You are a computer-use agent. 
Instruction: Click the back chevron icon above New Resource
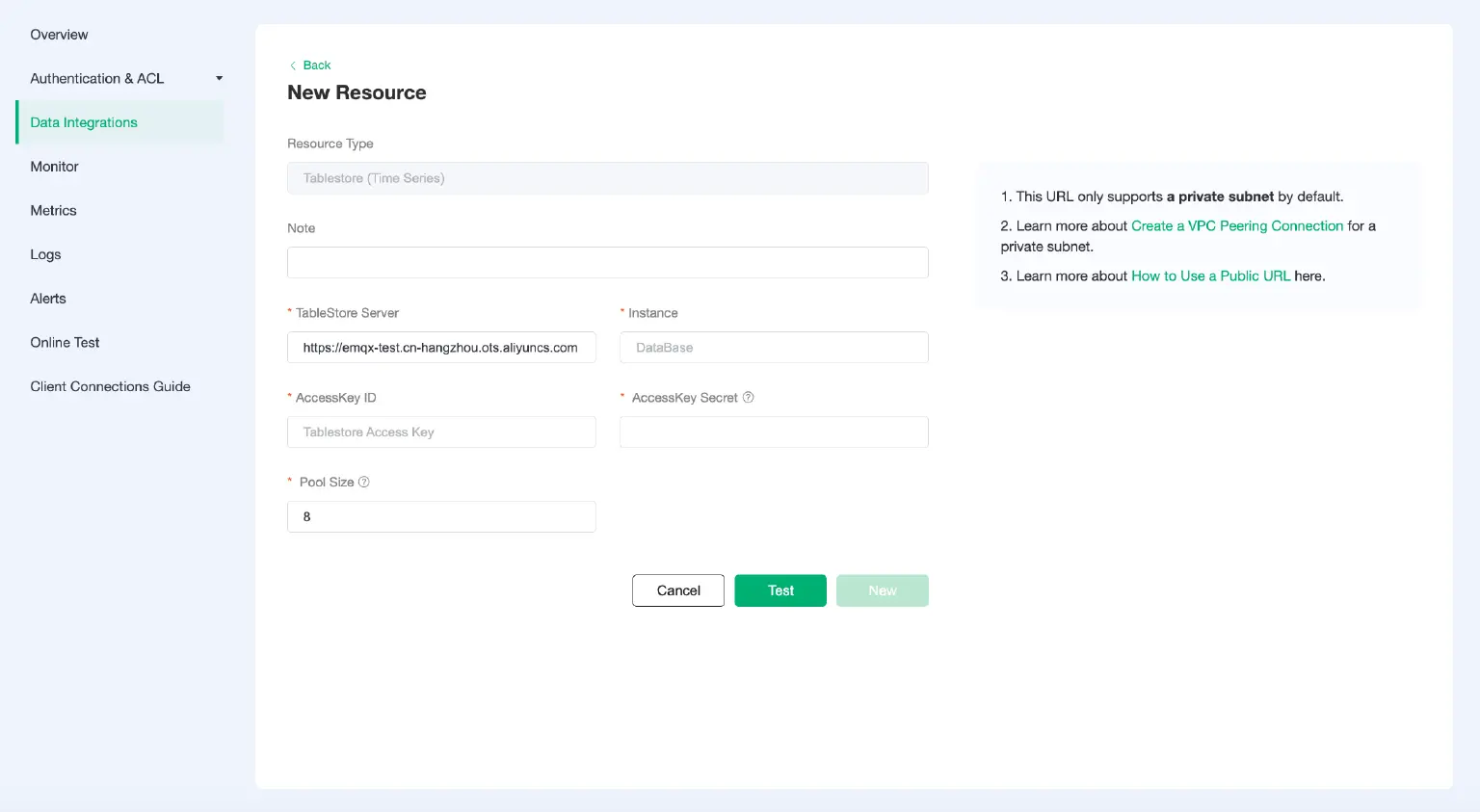[294, 65]
